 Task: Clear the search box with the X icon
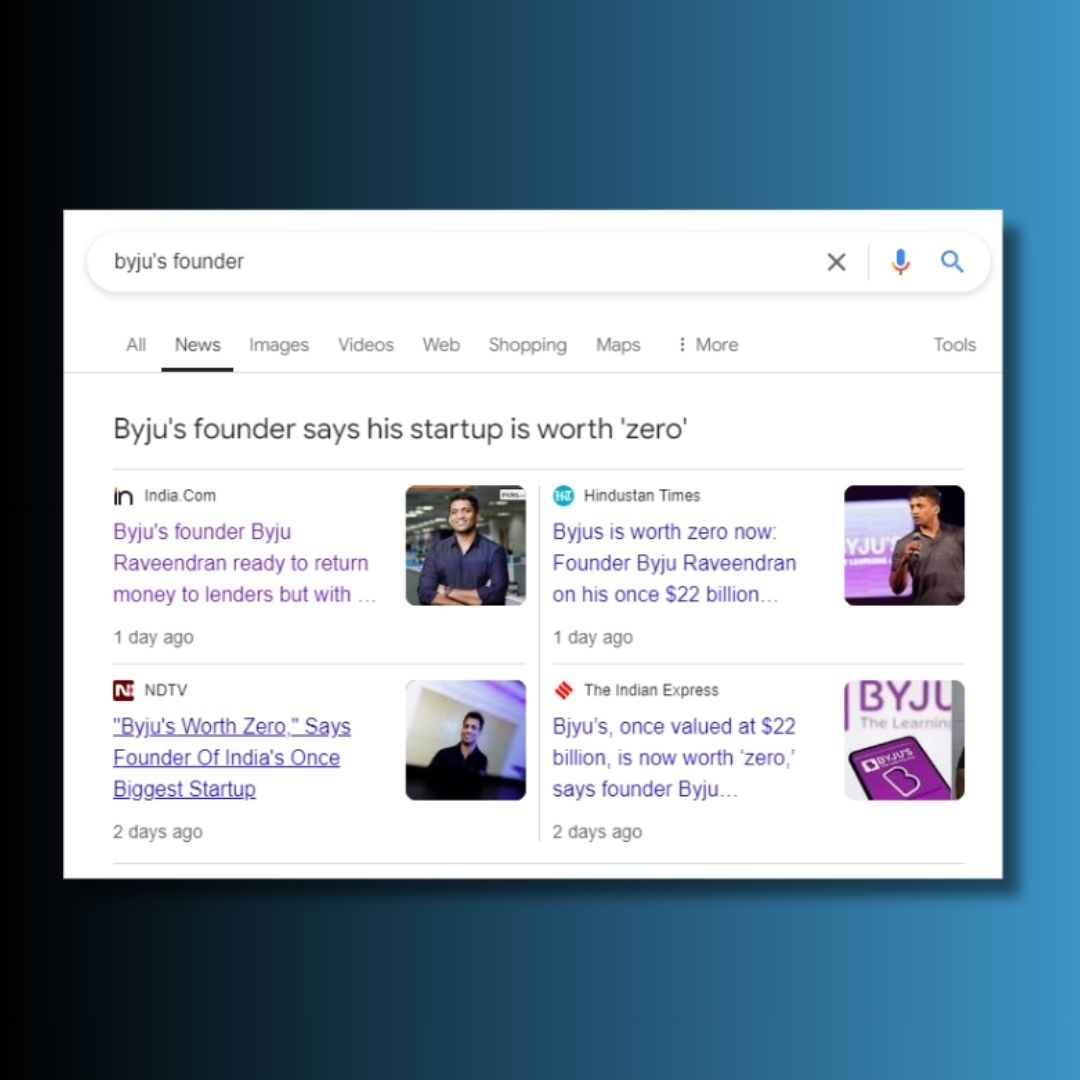point(836,262)
